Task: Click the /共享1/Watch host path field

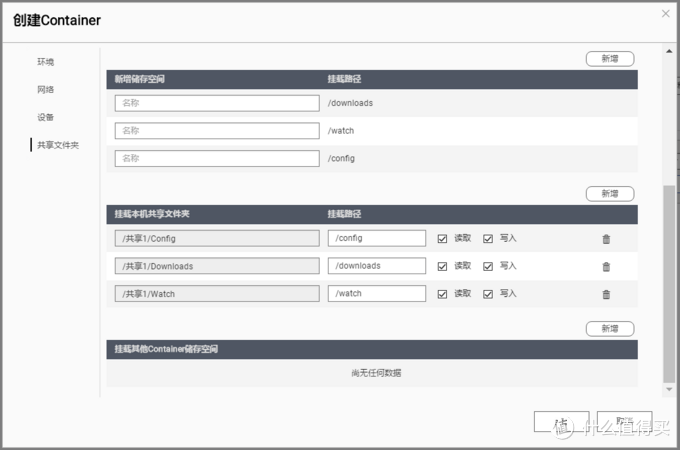Action: [217, 294]
